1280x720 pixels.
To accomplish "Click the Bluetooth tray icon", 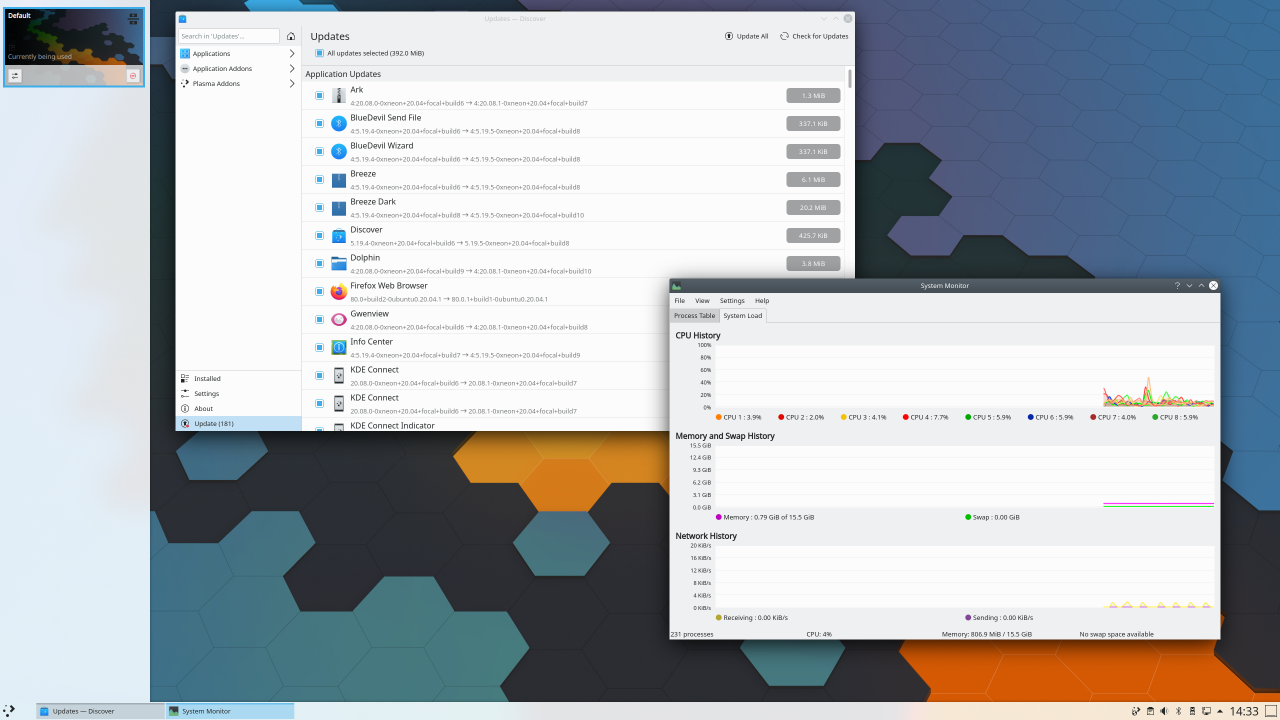I will pos(1178,711).
